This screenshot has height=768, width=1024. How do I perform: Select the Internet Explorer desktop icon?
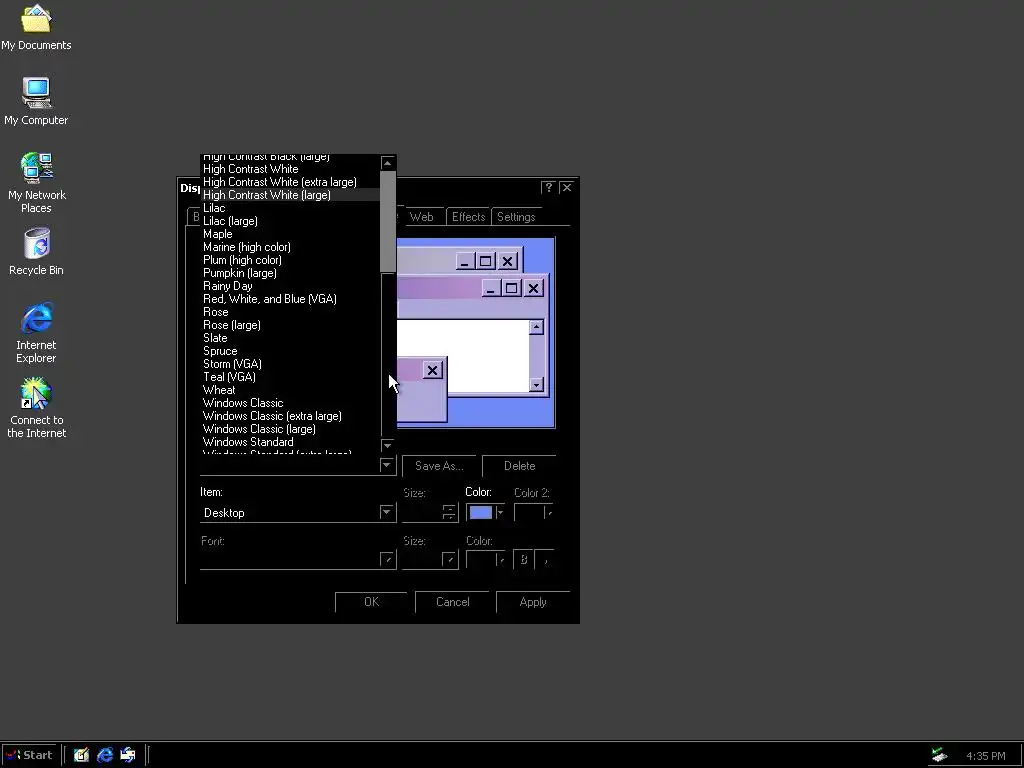(36, 332)
